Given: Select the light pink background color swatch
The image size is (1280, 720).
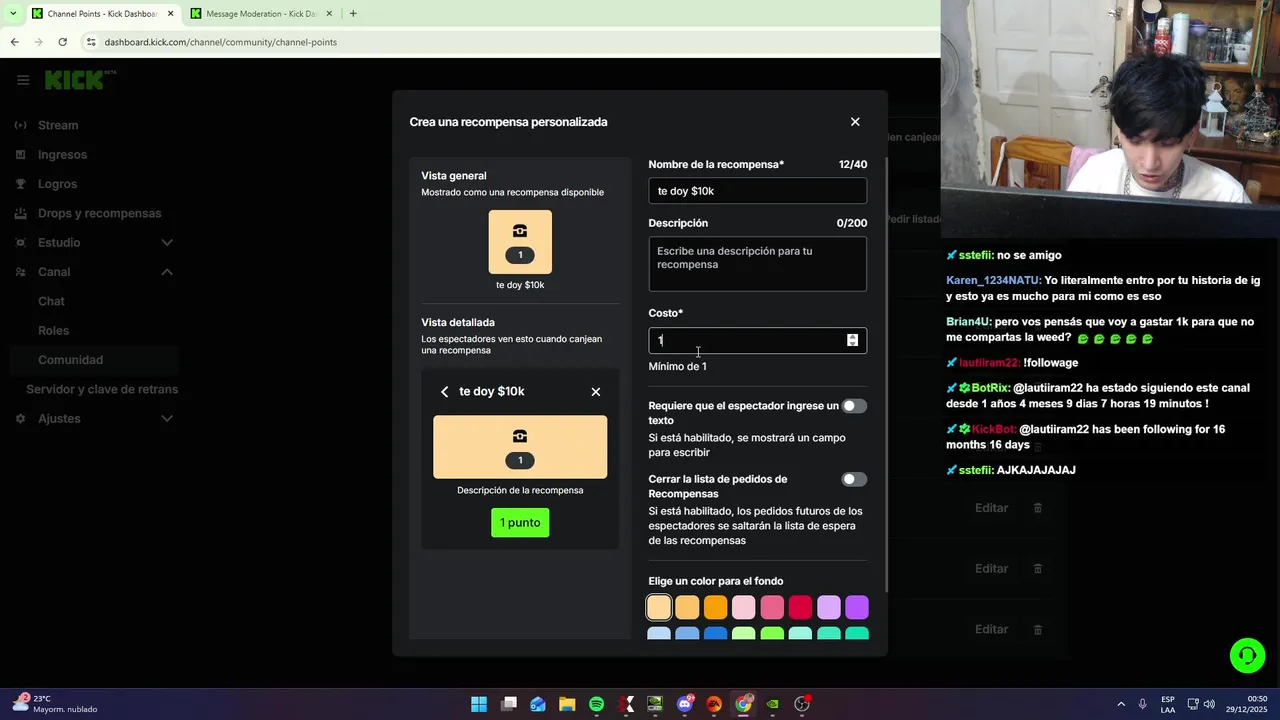Looking at the screenshot, I should [743, 607].
